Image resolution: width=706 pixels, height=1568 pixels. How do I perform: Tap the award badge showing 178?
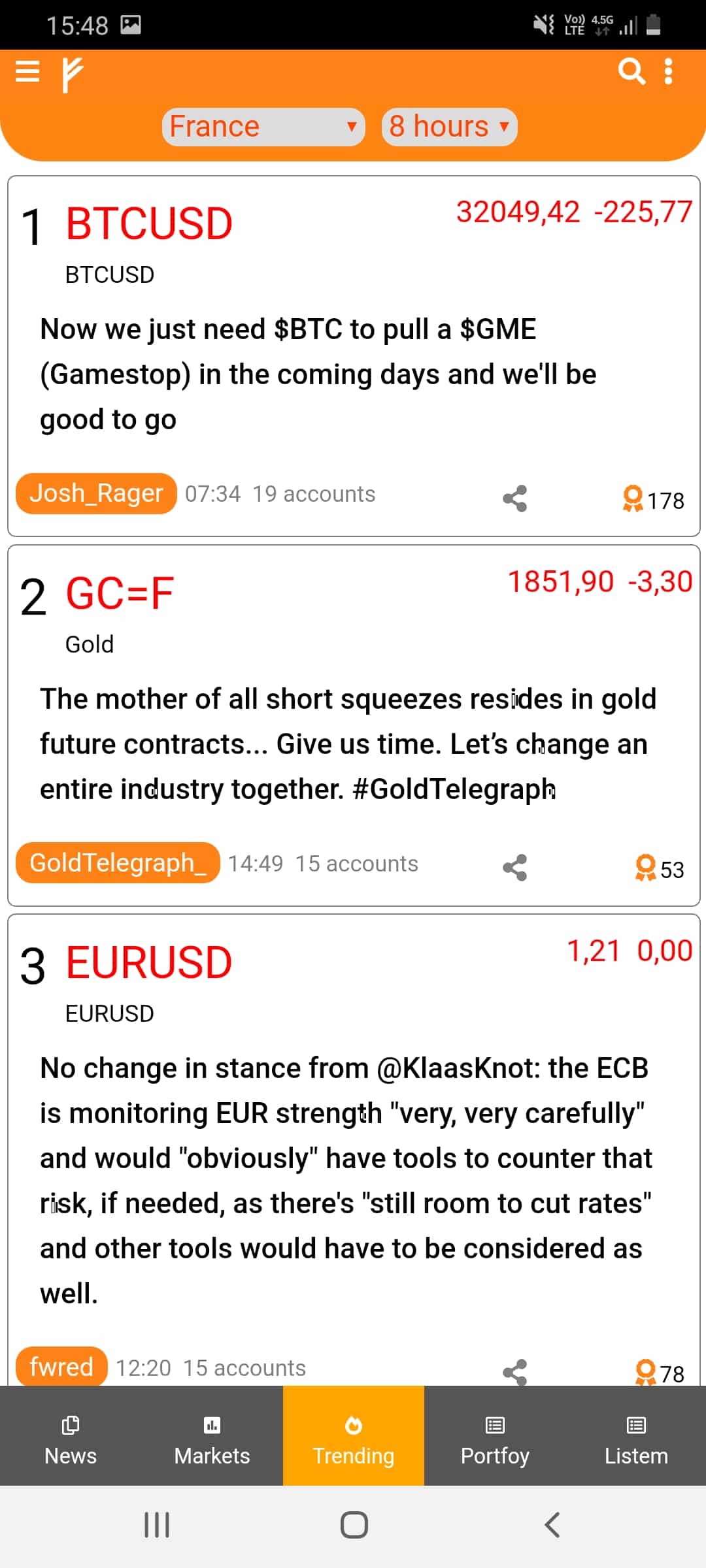tap(653, 500)
